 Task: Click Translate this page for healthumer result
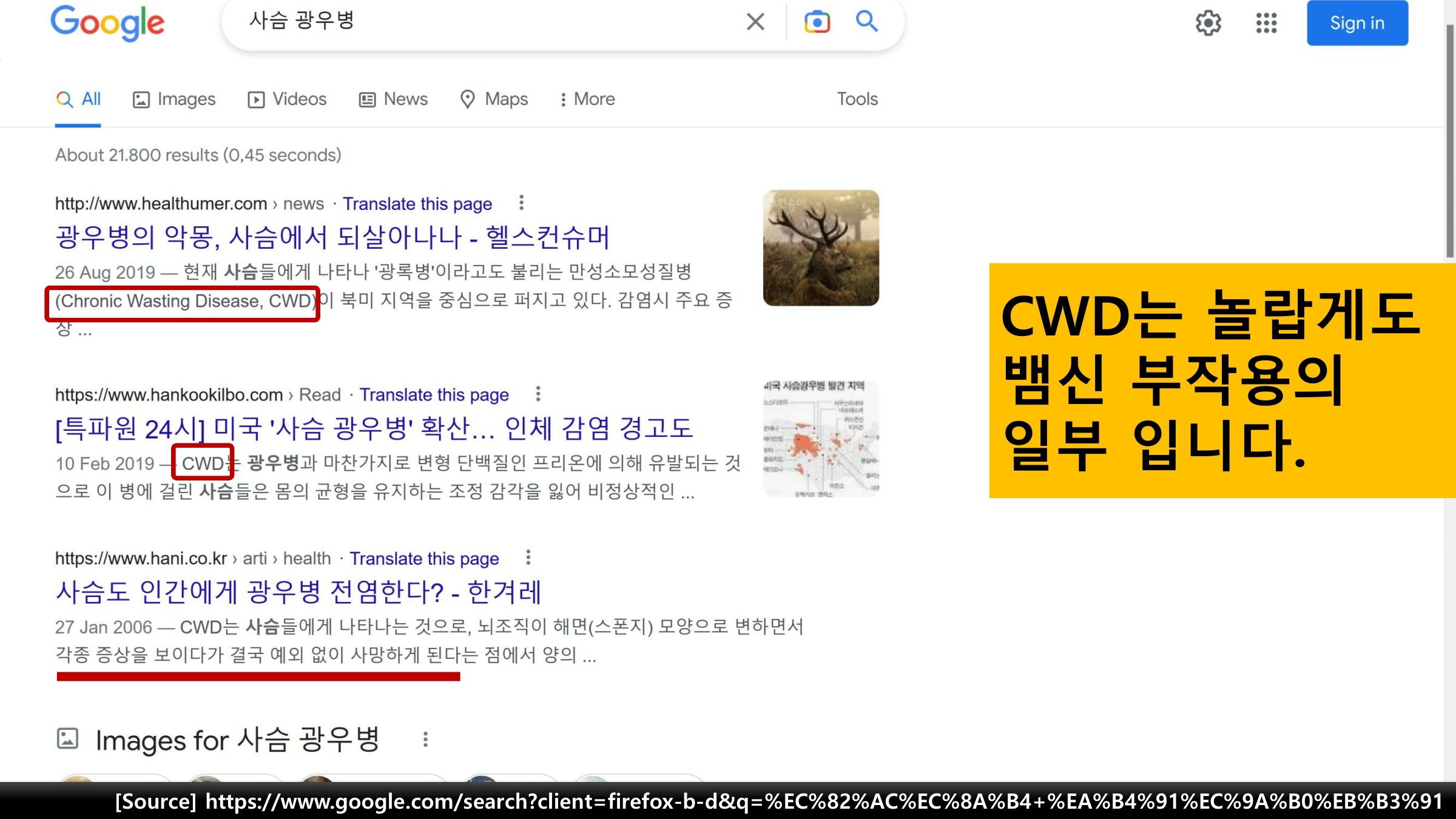point(417,204)
